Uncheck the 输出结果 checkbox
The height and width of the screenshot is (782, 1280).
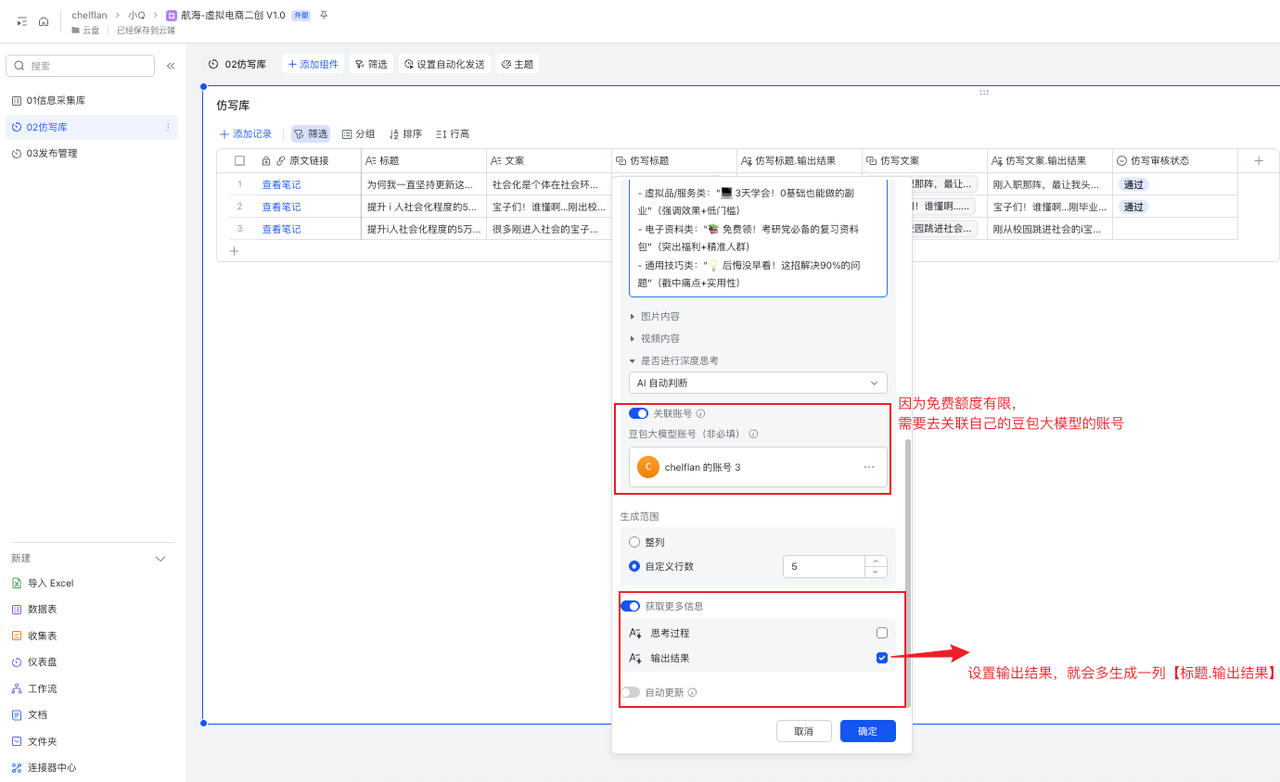(882, 658)
